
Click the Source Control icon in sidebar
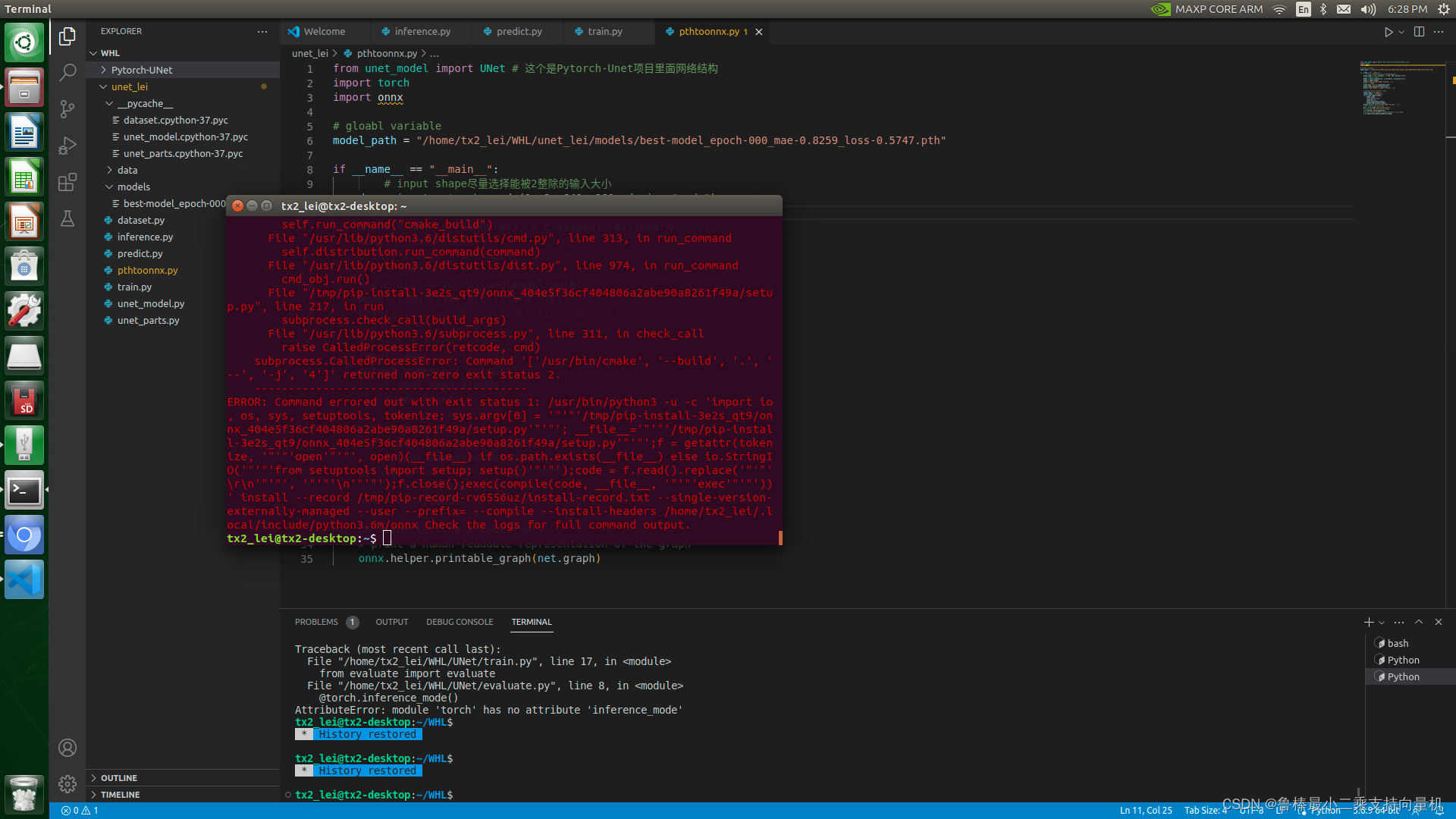(67, 111)
